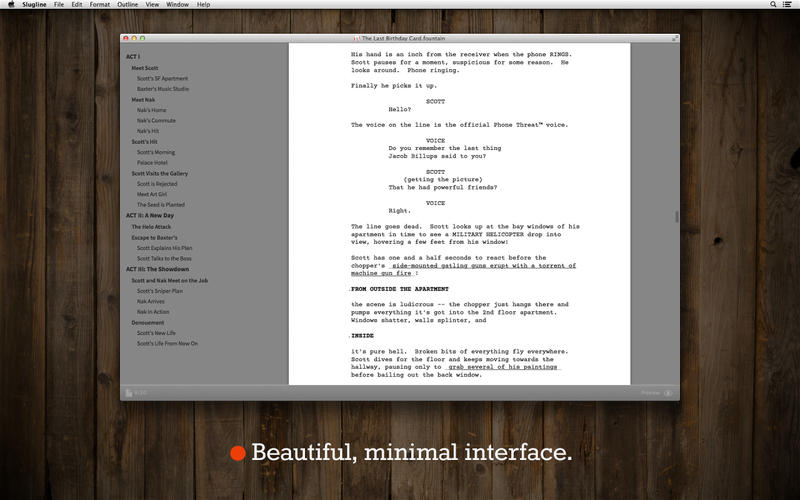800x500 pixels.
Task: Select ACT II: A New Day section
Action: (x=150, y=215)
